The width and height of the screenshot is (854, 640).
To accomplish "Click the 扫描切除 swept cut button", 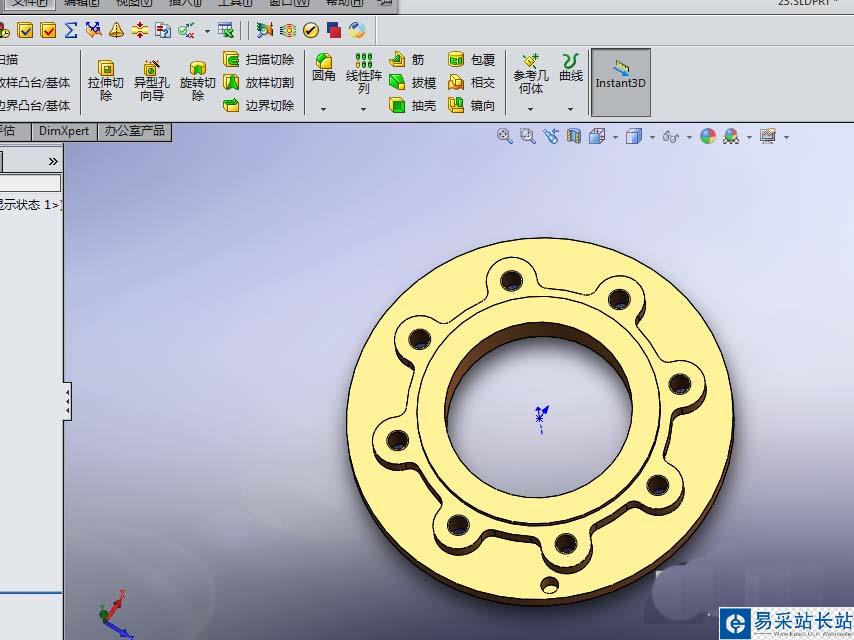I will click(259, 59).
